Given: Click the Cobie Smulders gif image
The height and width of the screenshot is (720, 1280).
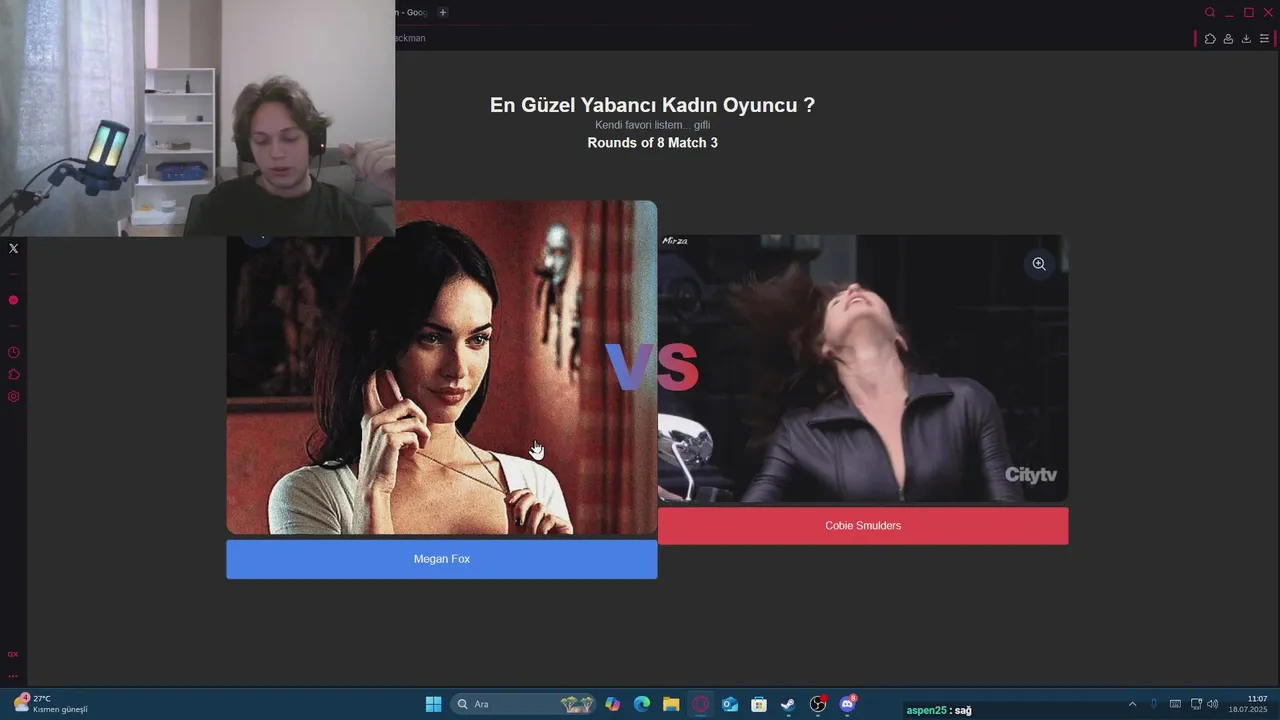Looking at the screenshot, I should point(863,368).
